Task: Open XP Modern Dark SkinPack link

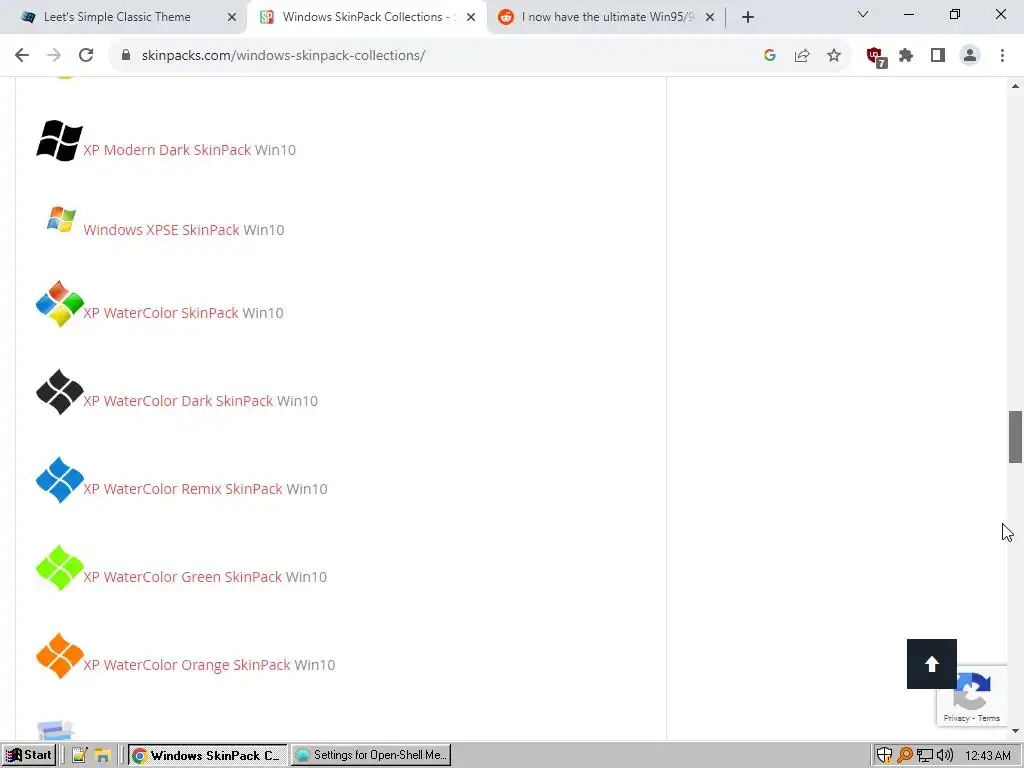Action: [167, 150]
